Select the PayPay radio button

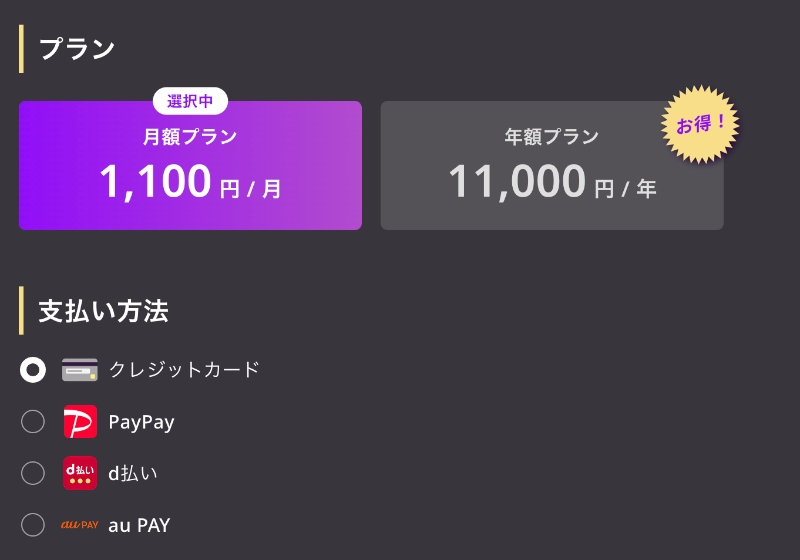pos(33,422)
